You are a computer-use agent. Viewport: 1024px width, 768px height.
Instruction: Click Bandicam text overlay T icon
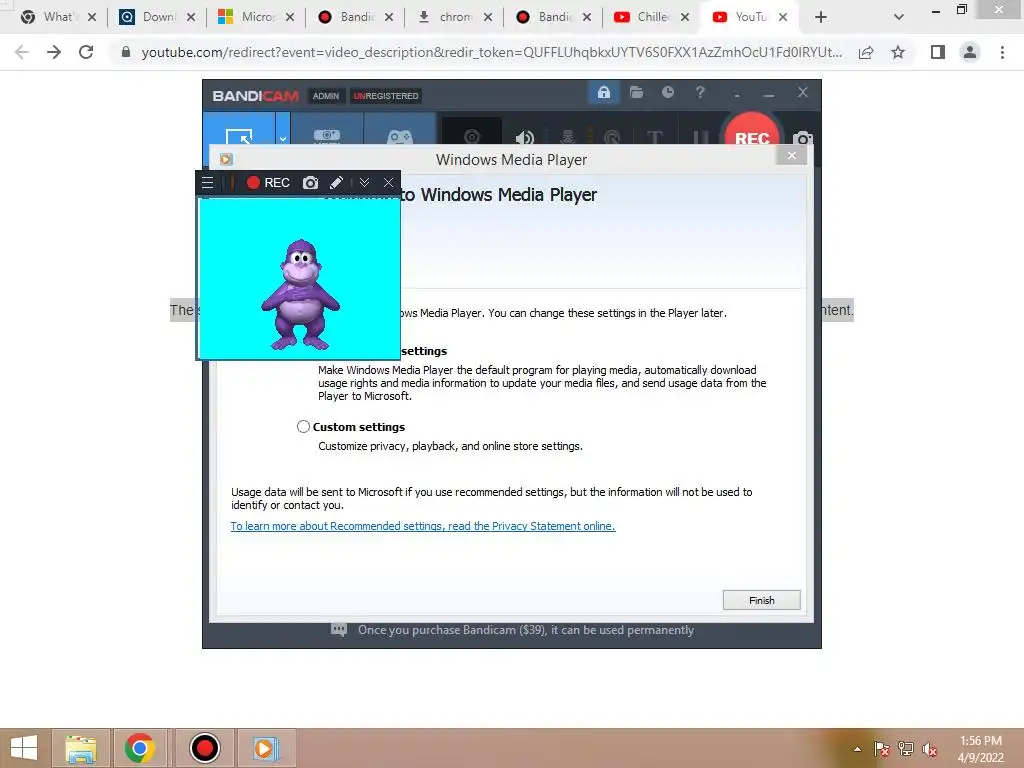655,137
